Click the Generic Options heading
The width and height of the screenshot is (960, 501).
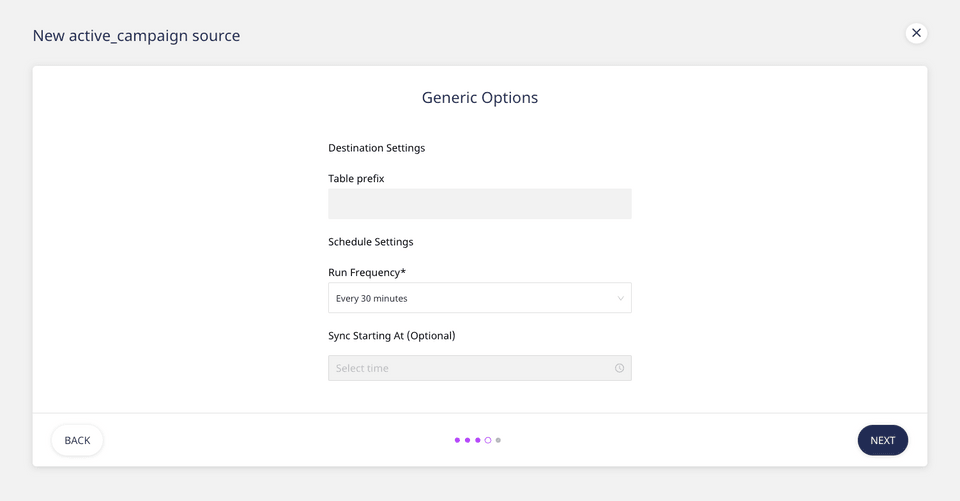coord(480,98)
